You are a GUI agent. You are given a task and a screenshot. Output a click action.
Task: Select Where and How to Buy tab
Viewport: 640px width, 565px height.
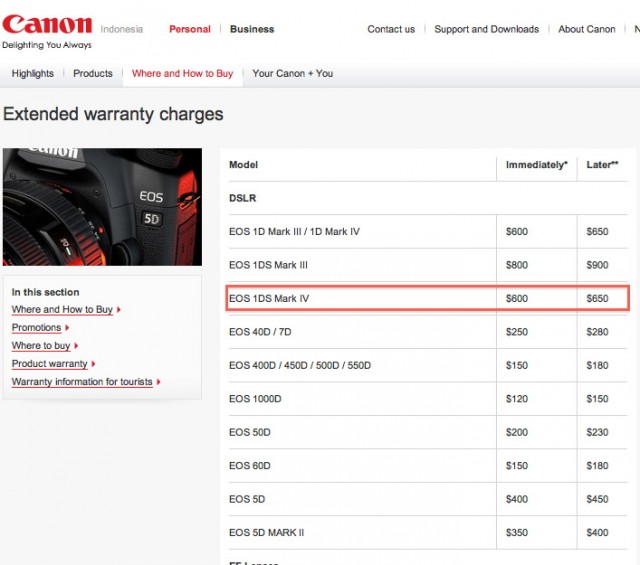click(x=182, y=73)
